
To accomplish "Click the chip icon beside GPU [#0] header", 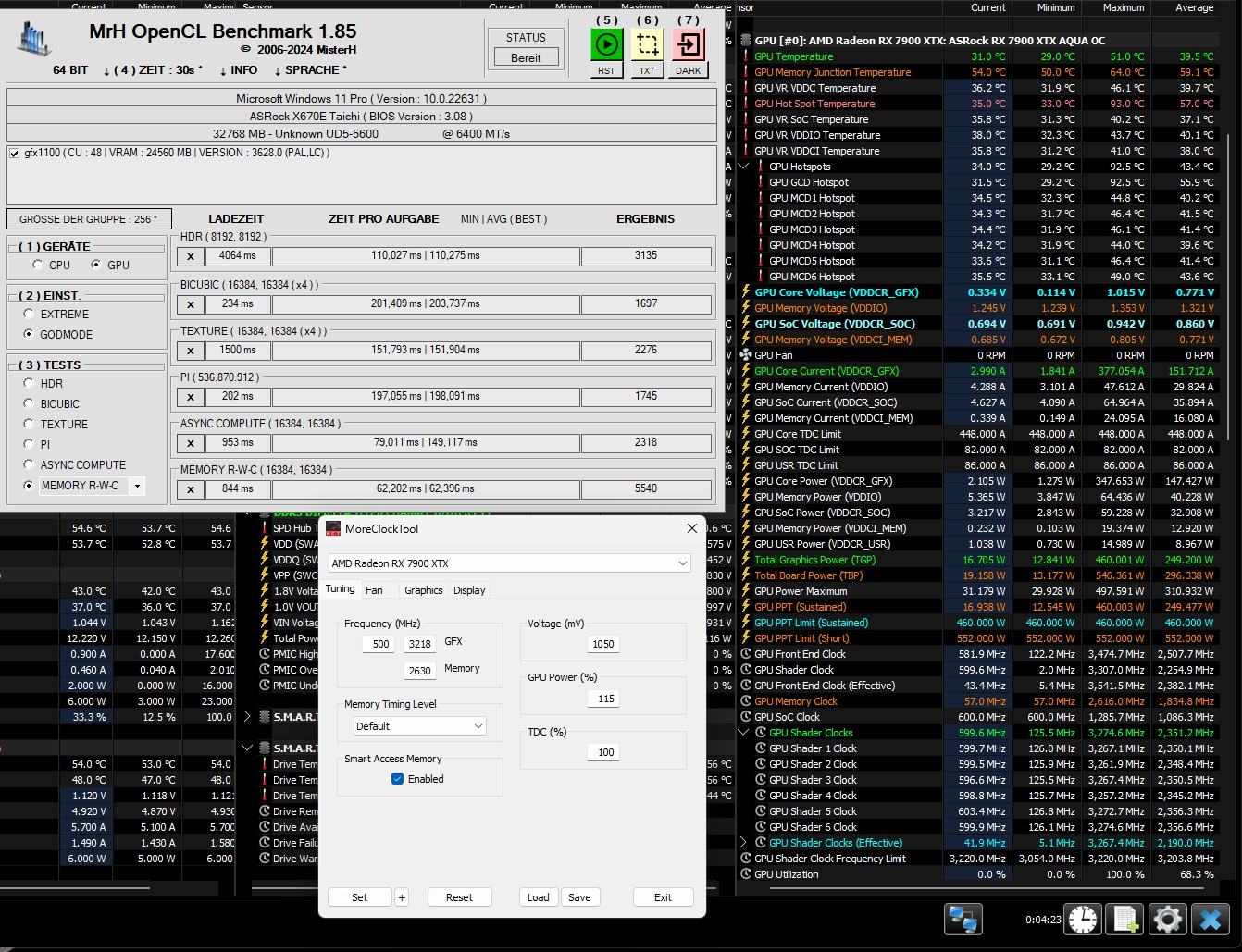I will tap(746, 41).
